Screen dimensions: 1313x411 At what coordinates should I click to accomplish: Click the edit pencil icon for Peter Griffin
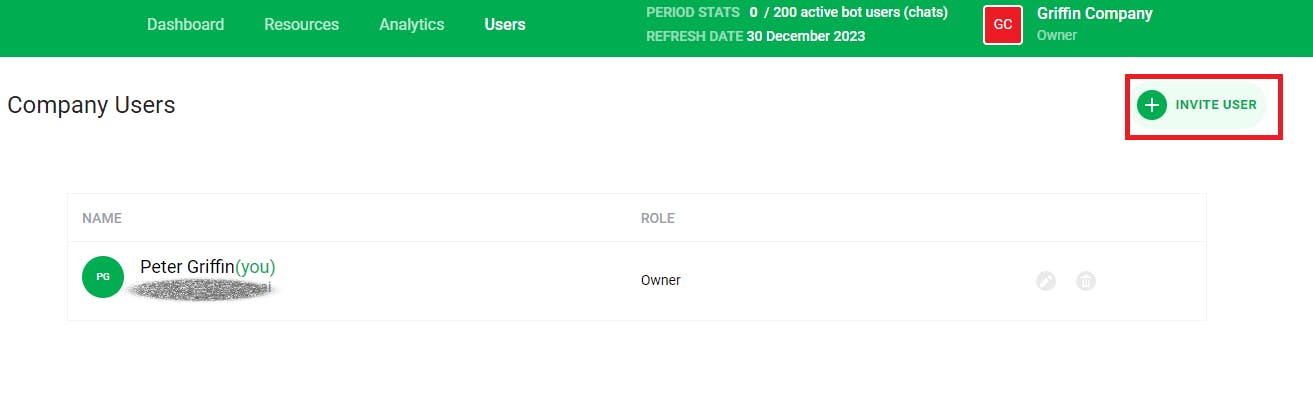click(1046, 281)
